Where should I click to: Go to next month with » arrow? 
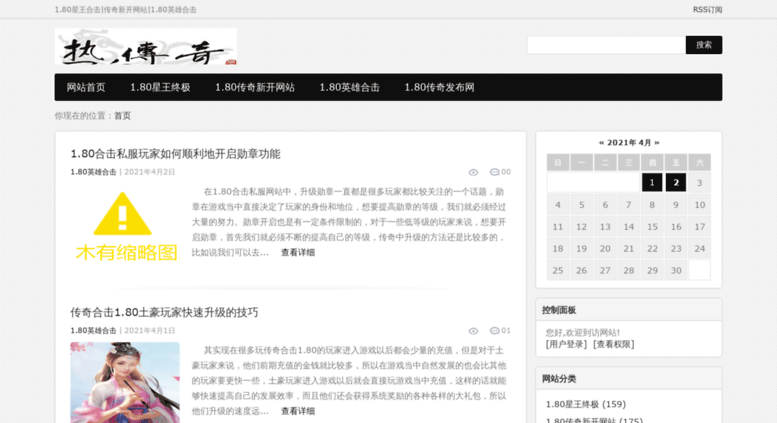tap(657, 143)
